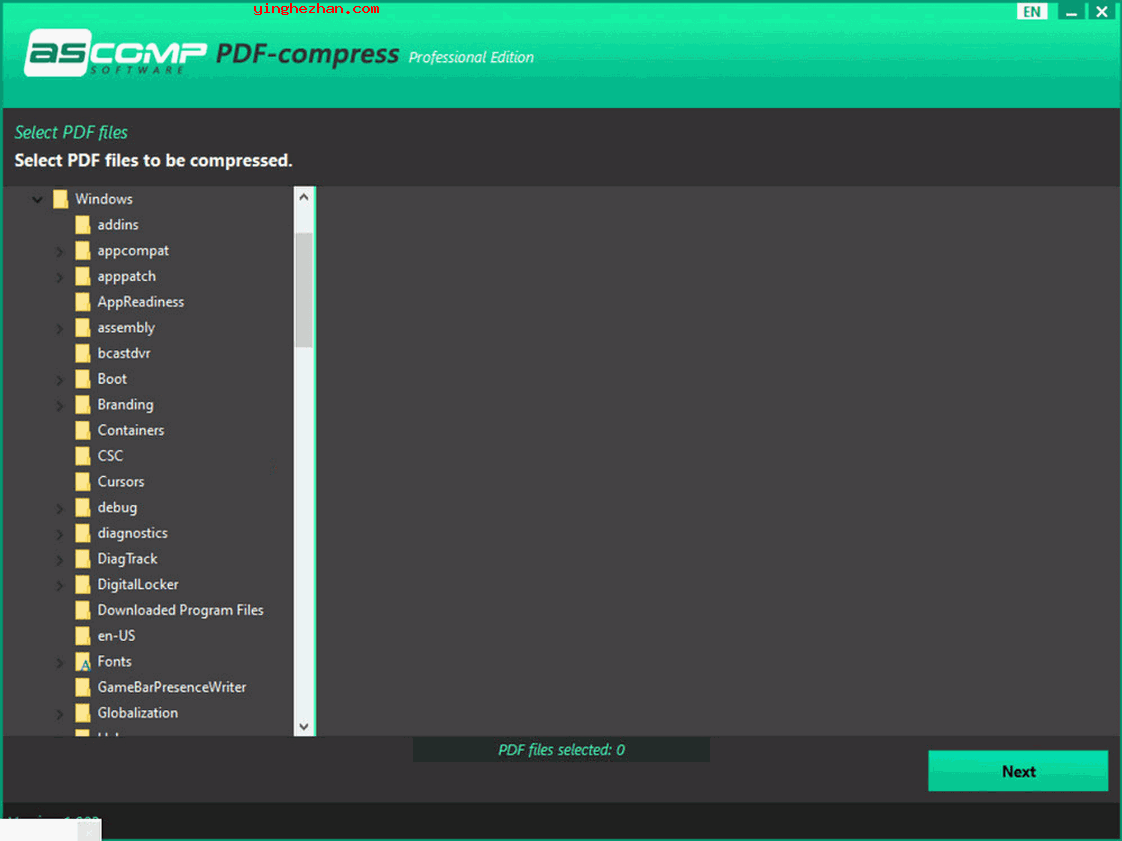Click the diagnostics folder icon

coord(83,533)
